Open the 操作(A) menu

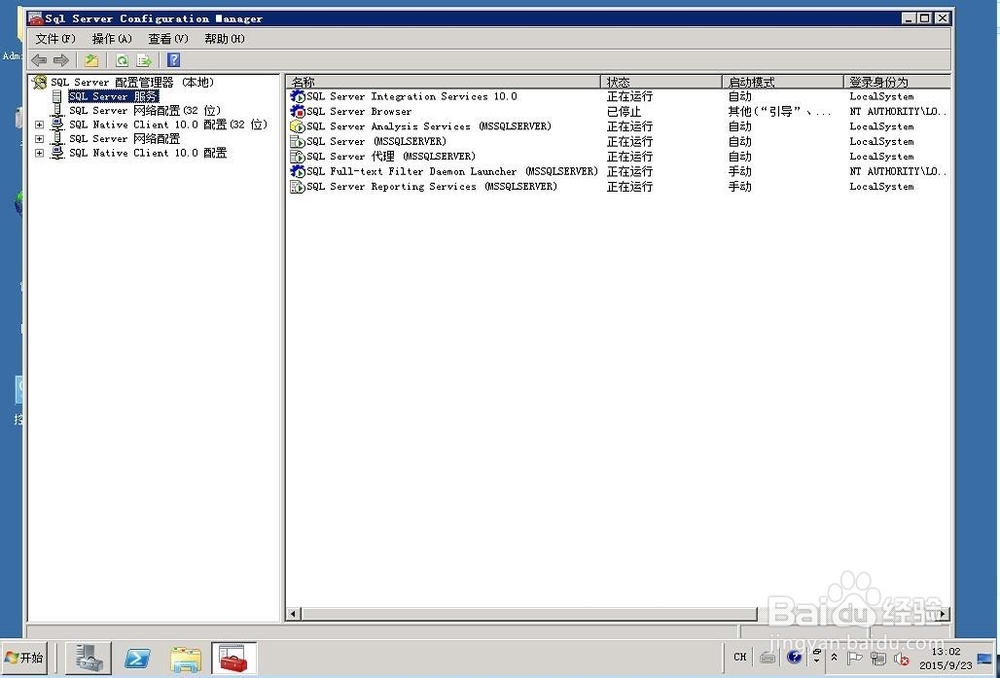pos(112,39)
